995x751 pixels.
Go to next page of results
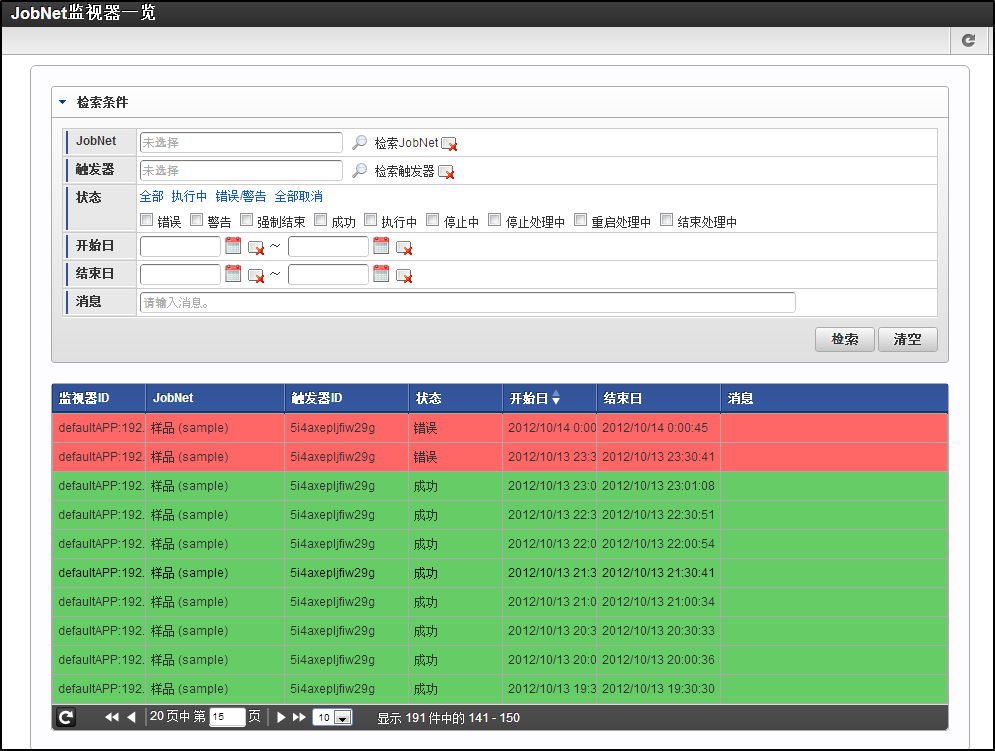pos(281,717)
